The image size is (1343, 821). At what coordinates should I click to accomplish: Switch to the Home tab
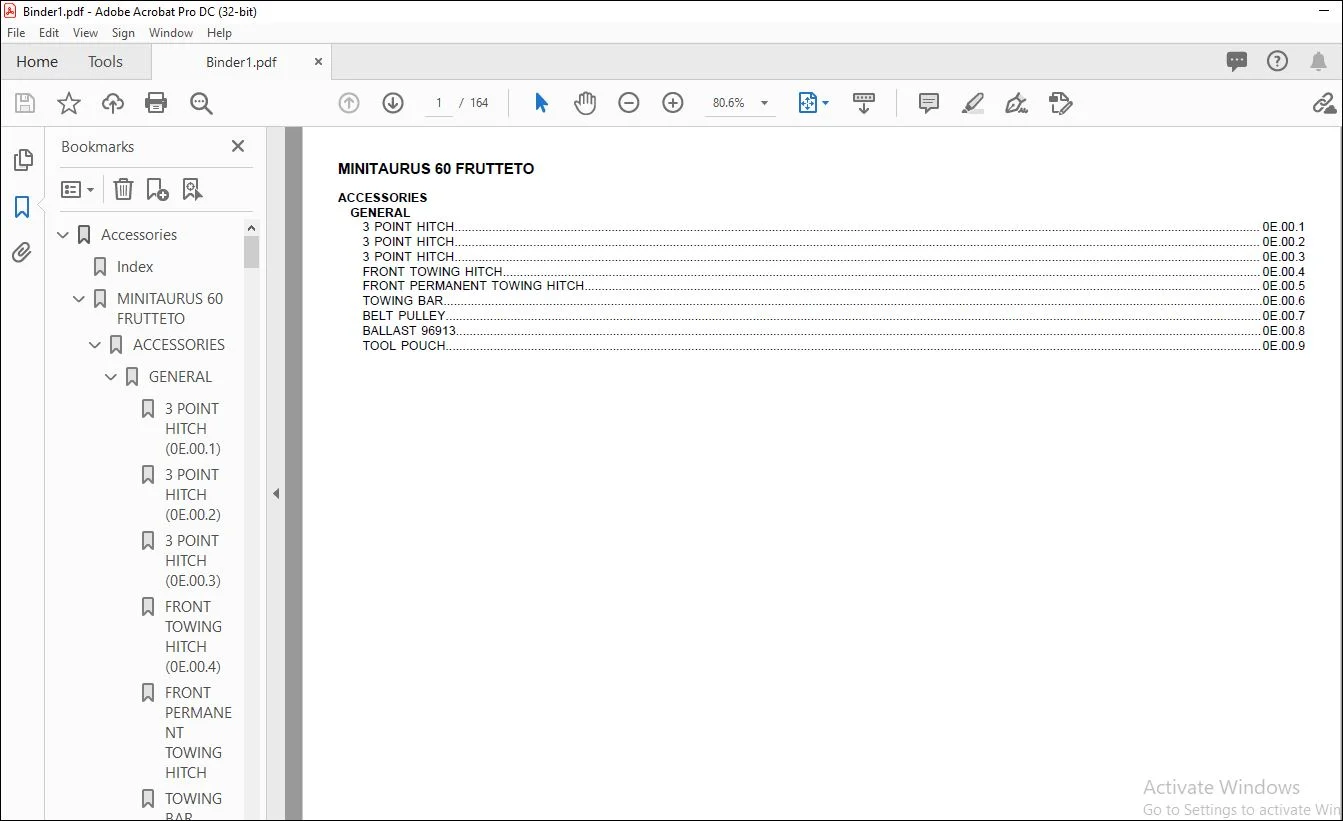(x=37, y=62)
